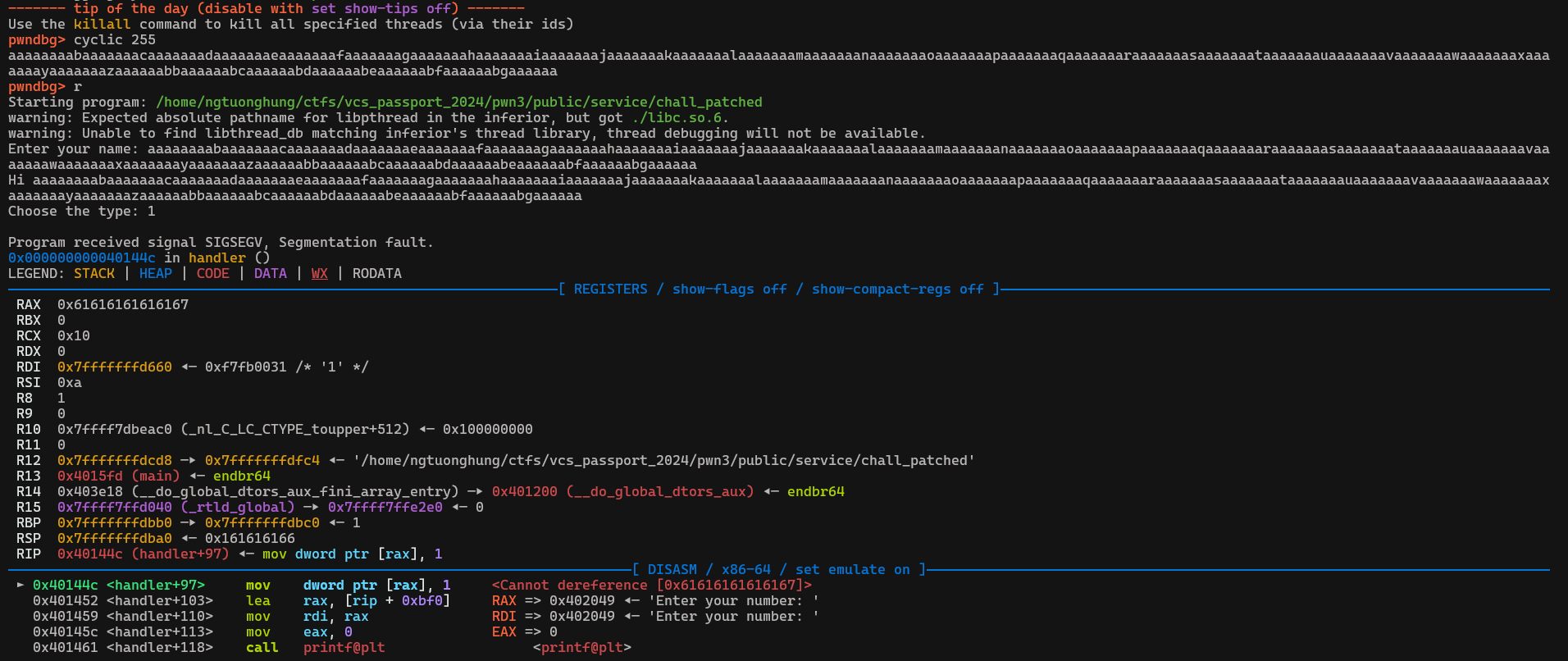Click the chall_patched path after Starting program

pyautogui.click(x=459, y=102)
